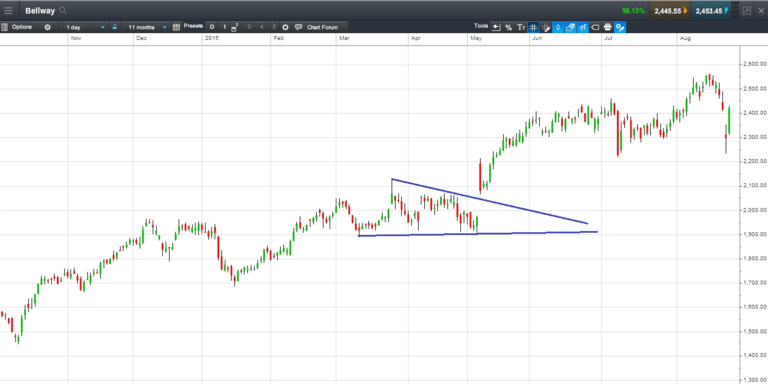Click the buy price 2,453.45
The height and width of the screenshot is (384, 768).
(x=711, y=11)
